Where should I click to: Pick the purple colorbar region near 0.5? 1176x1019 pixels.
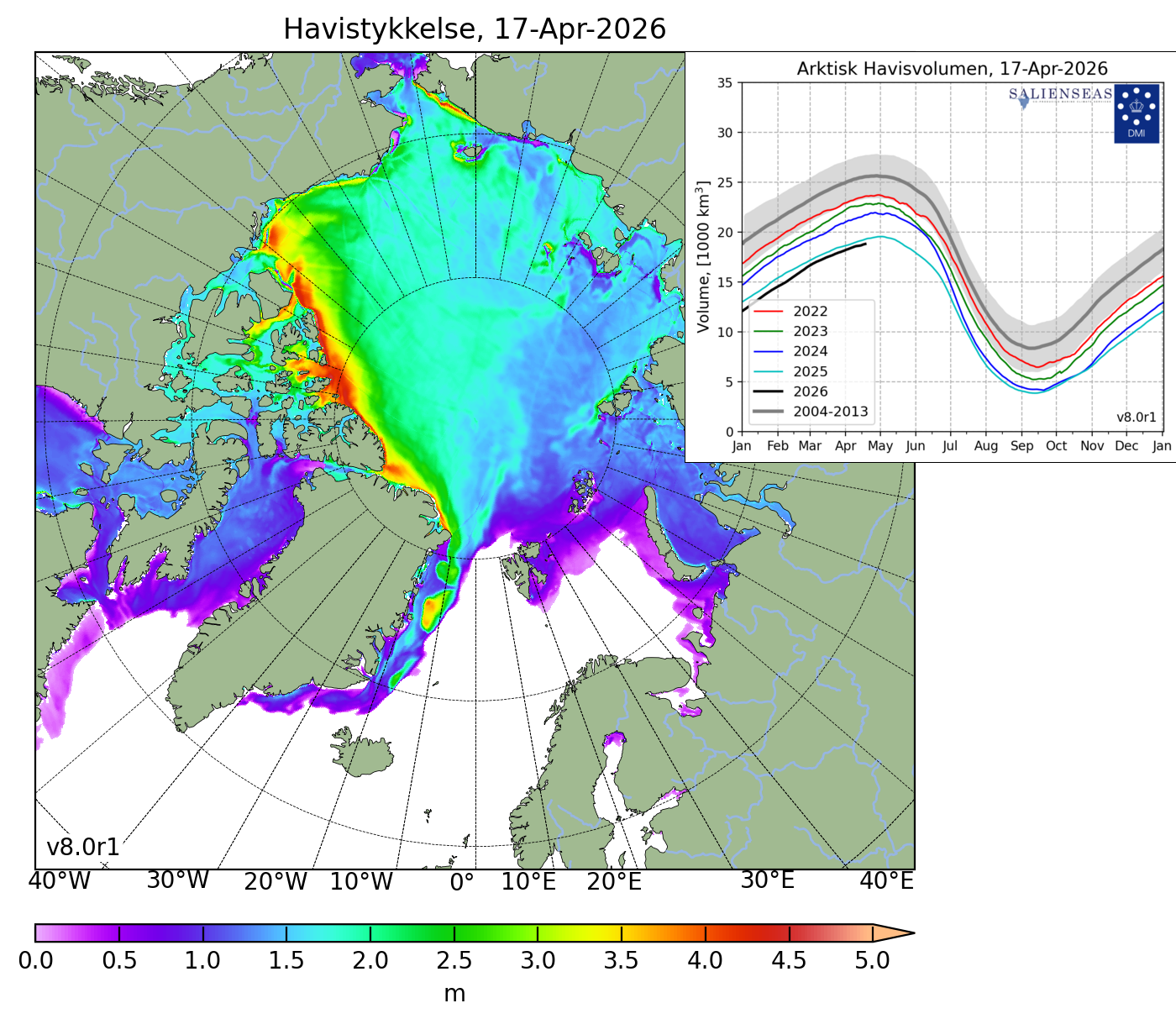click(120, 932)
